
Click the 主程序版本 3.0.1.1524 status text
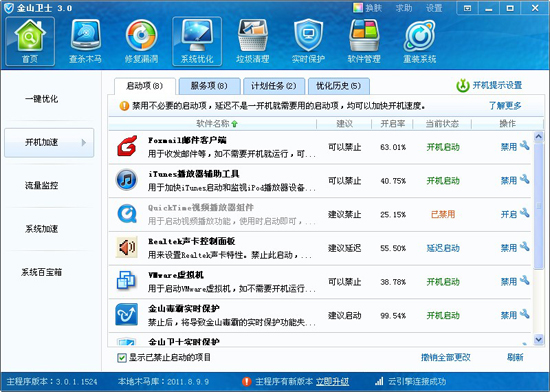click(52, 381)
